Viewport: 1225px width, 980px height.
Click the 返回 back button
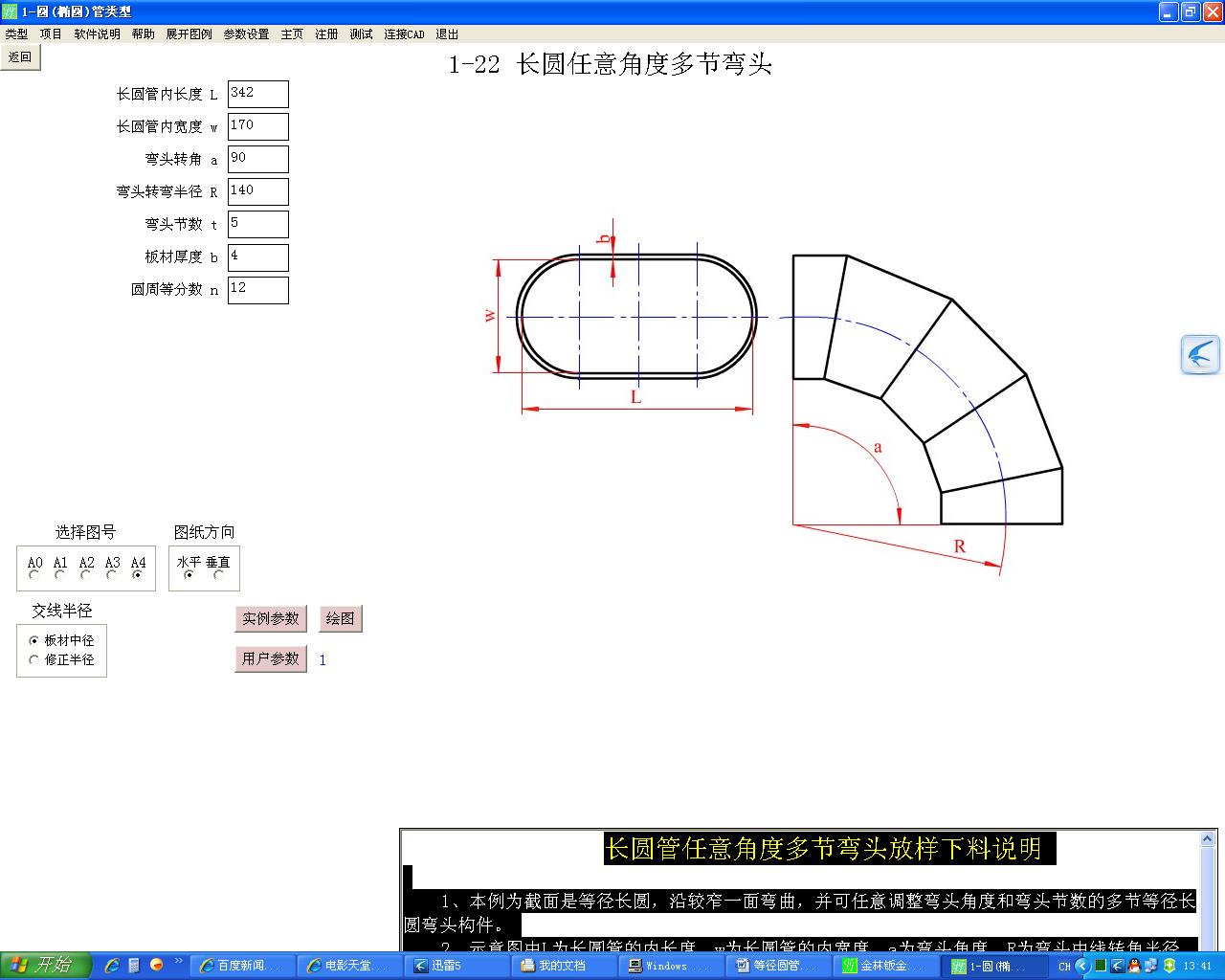(20, 57)
